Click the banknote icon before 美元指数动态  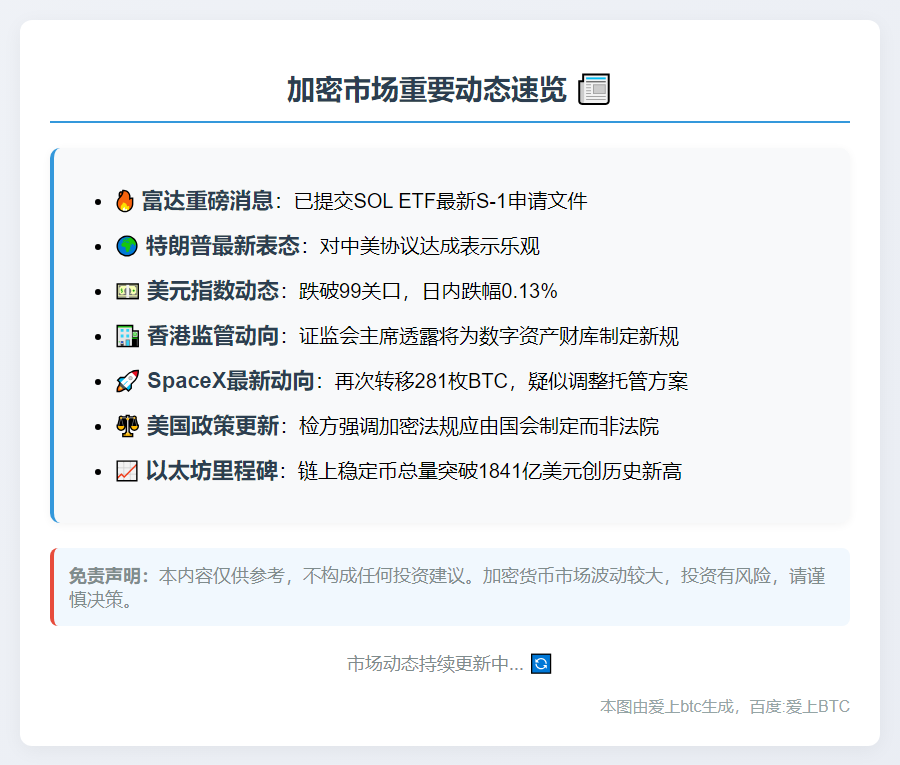(x=127, y=291)
